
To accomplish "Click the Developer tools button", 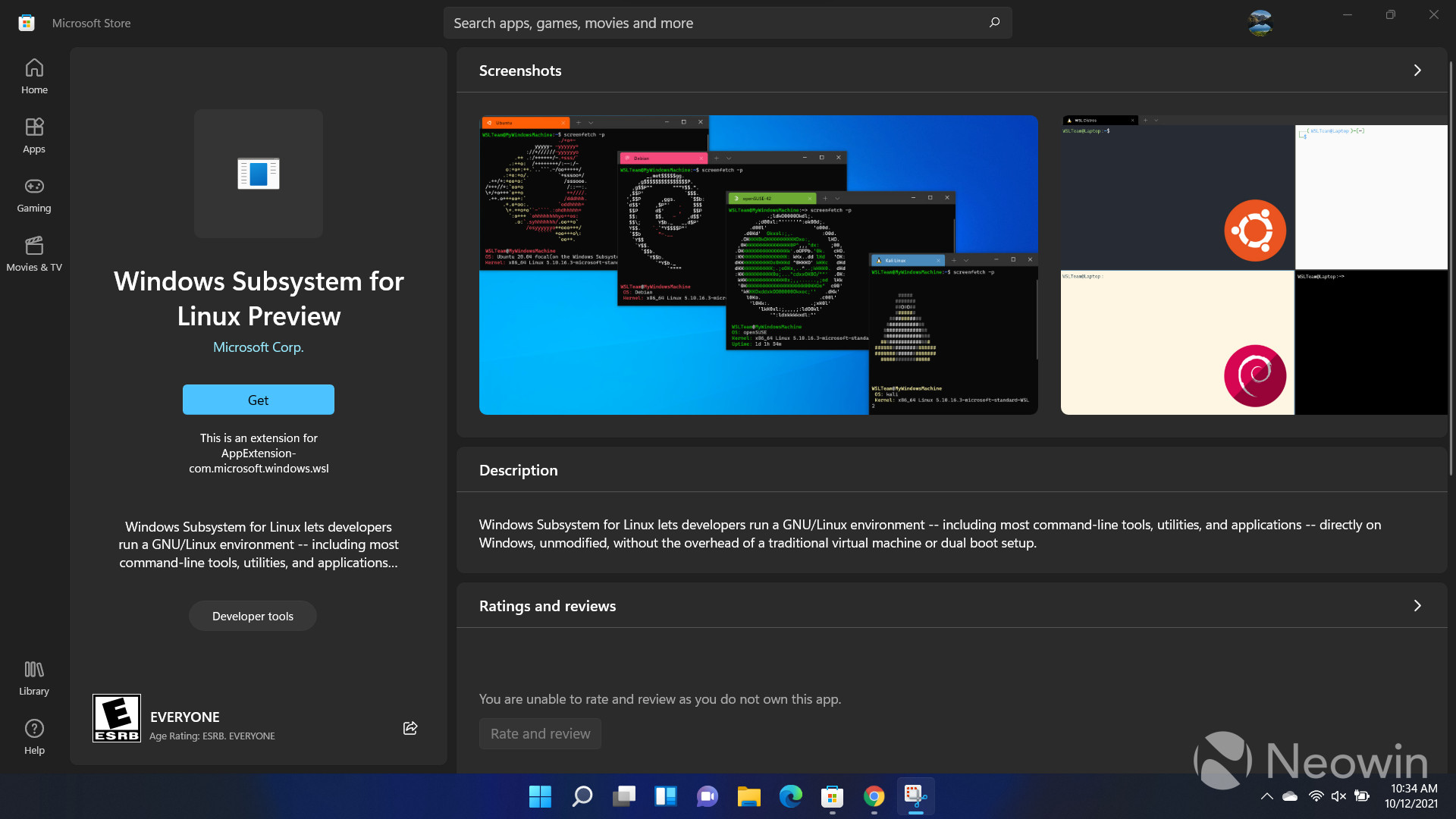I will coord(253,616).
